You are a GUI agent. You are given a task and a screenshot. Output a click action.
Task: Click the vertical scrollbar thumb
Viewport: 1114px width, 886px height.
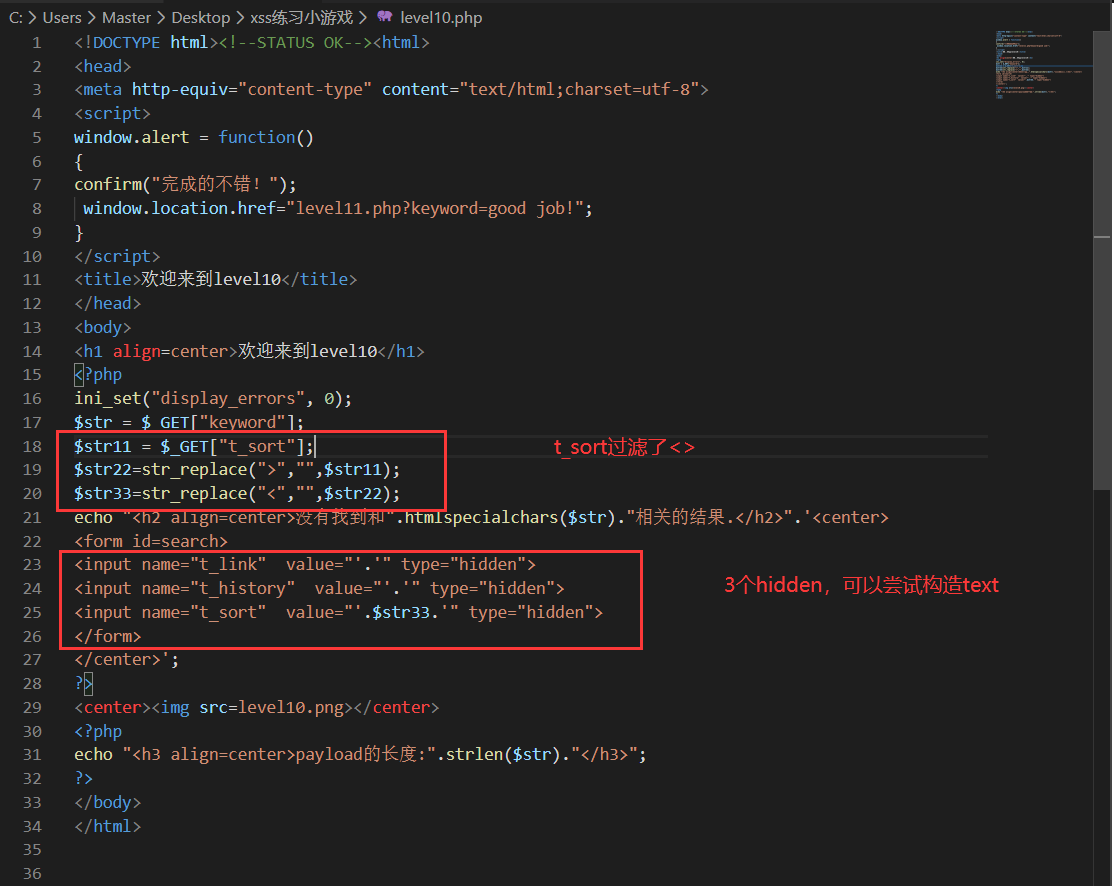click(1103, 259)
